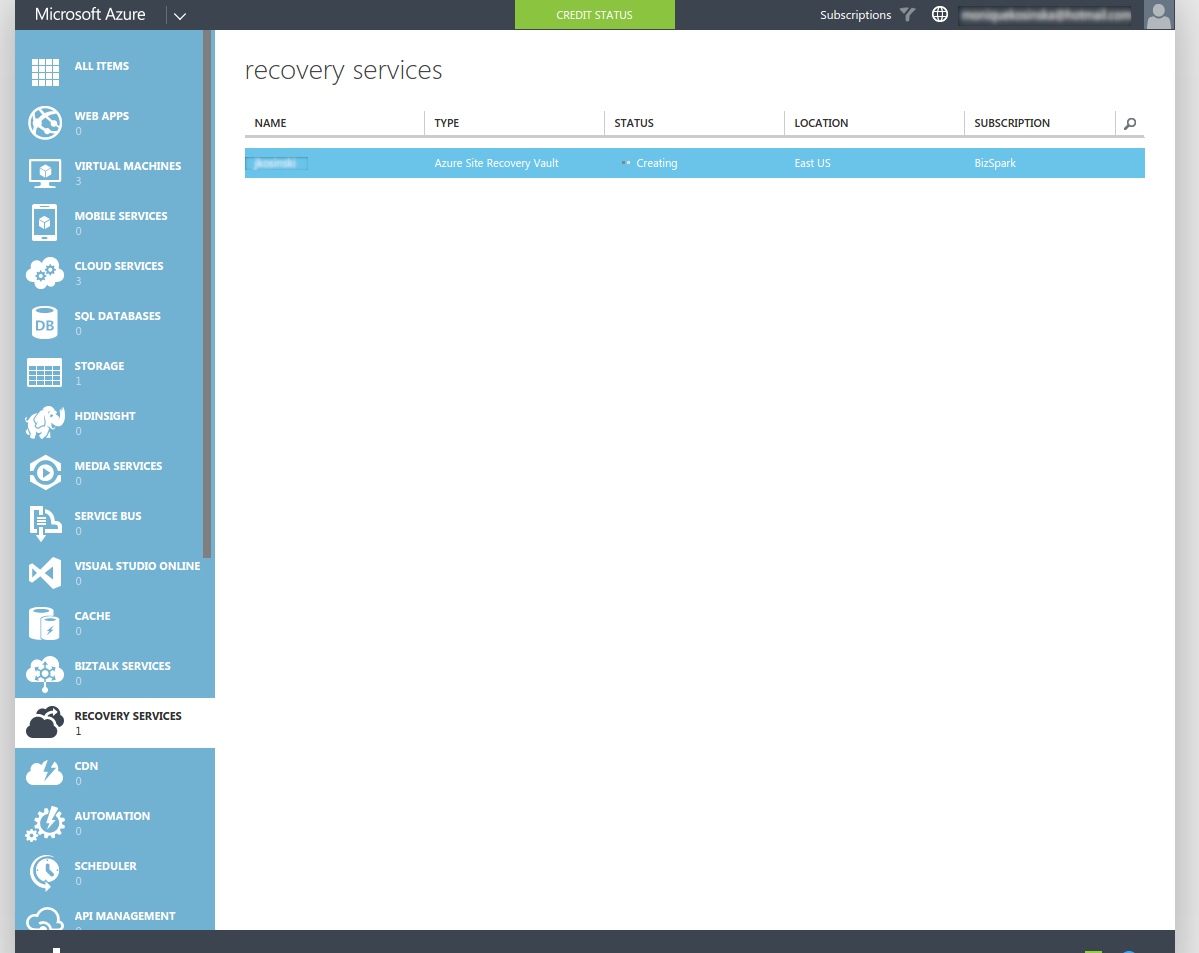
Task: Open the Cloud Services gear-cloud icon
Action: pos(45,273)
